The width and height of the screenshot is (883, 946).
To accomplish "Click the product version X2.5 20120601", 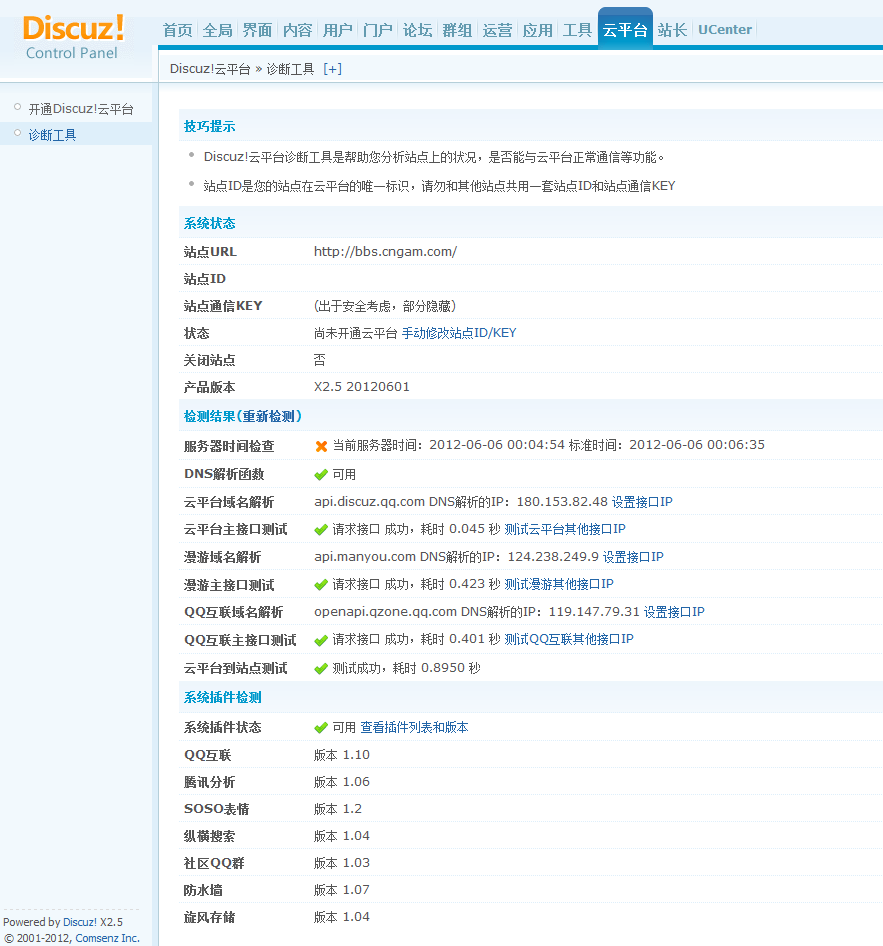I will [362, 387].
